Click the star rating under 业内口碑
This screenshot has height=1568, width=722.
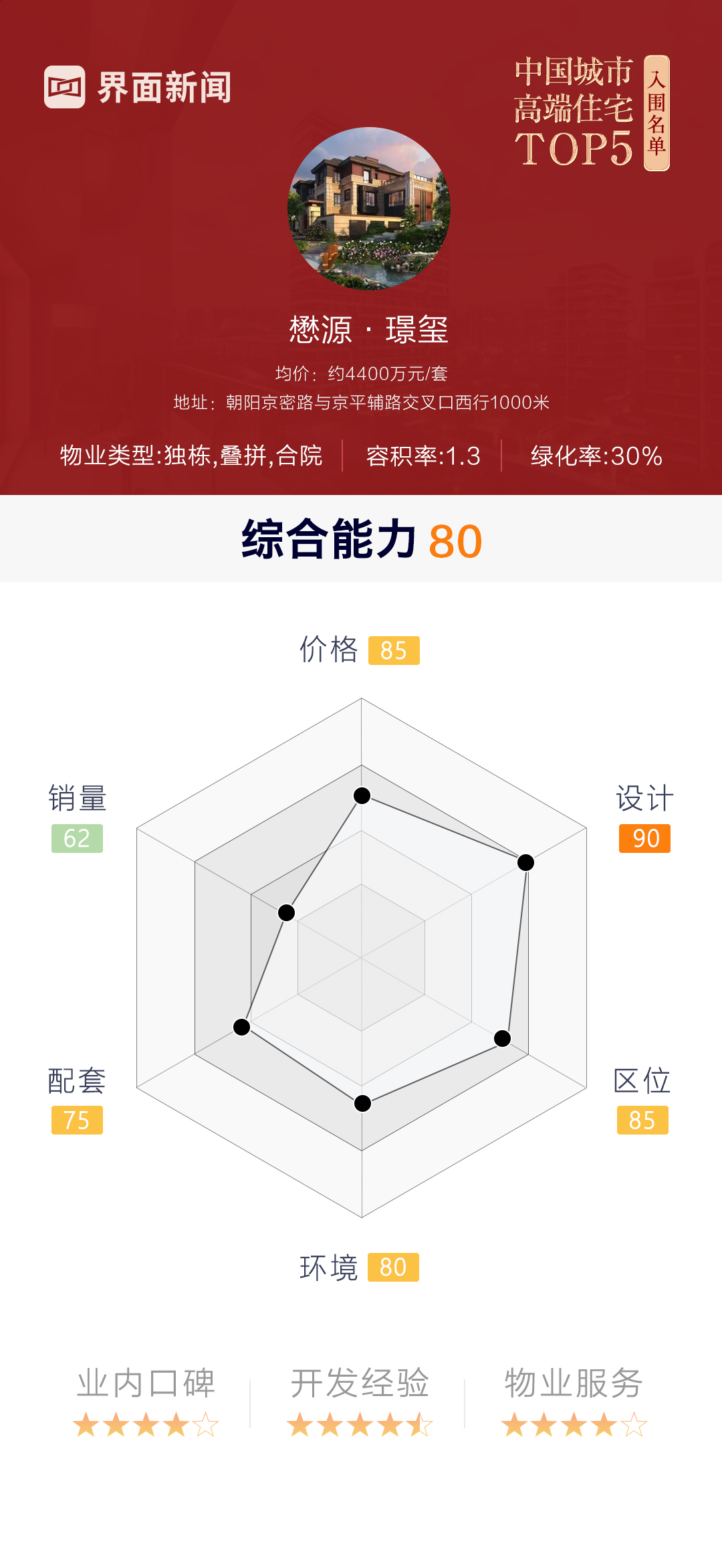point(146,1425)
